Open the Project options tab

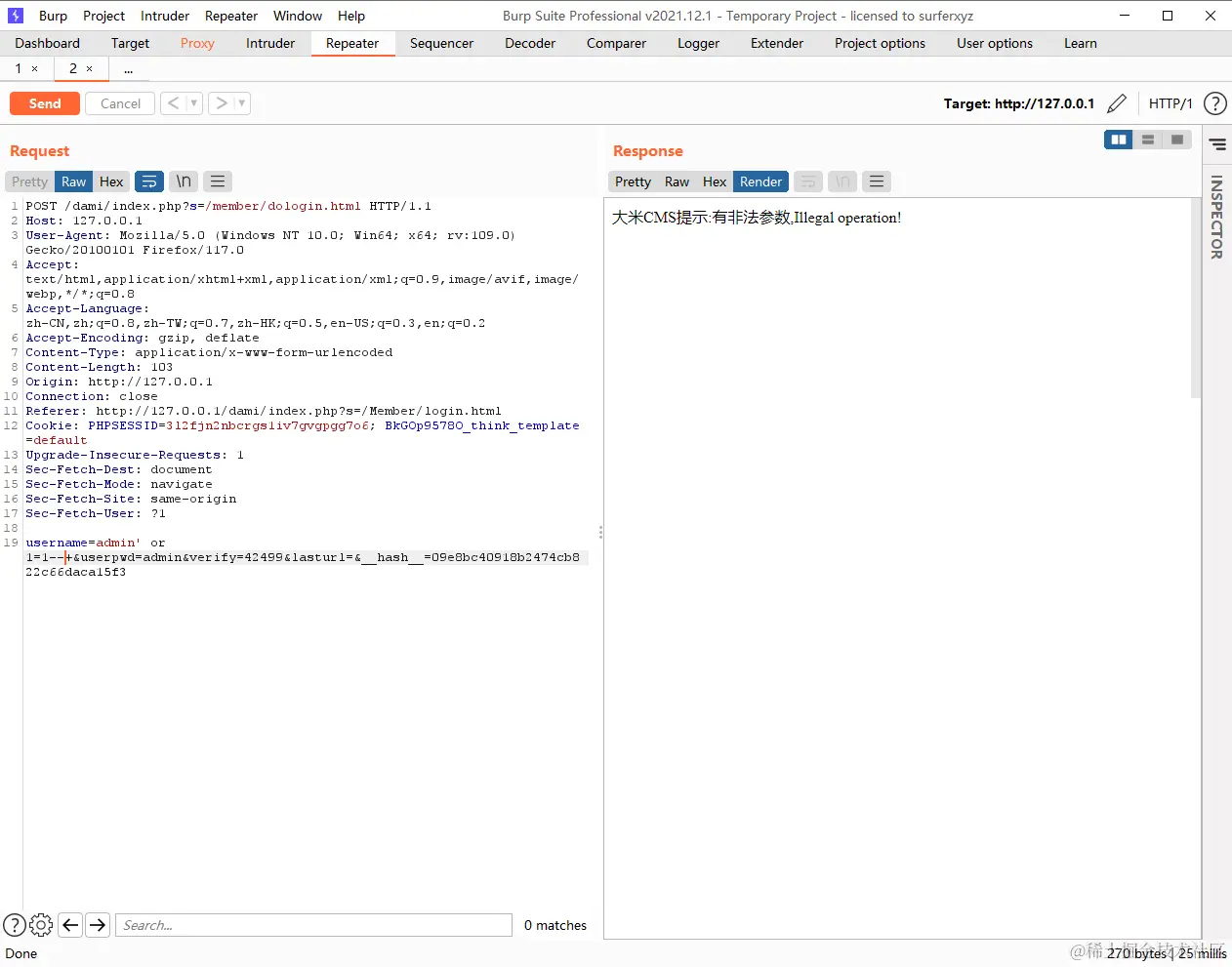[880, 43]
